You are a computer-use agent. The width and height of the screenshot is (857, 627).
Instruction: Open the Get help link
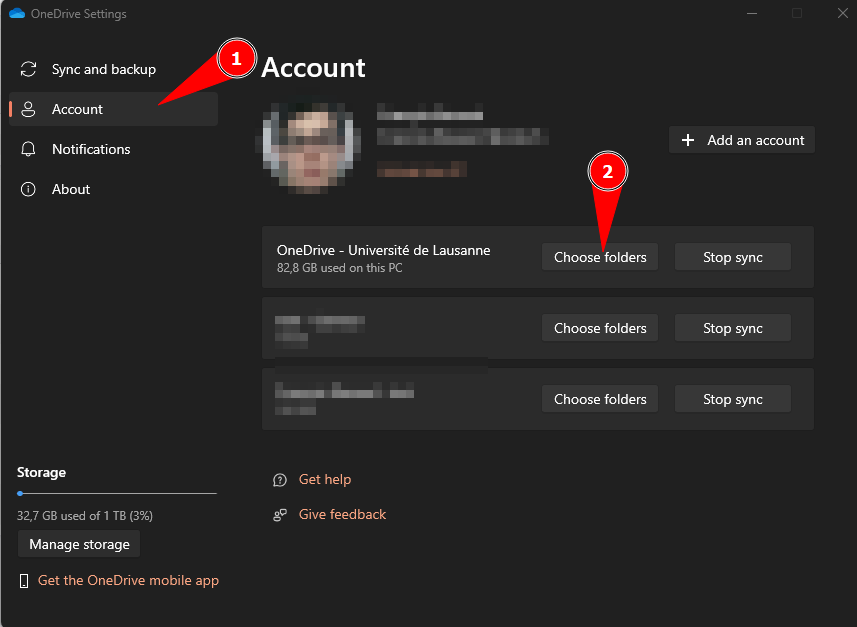pos(325,480)
